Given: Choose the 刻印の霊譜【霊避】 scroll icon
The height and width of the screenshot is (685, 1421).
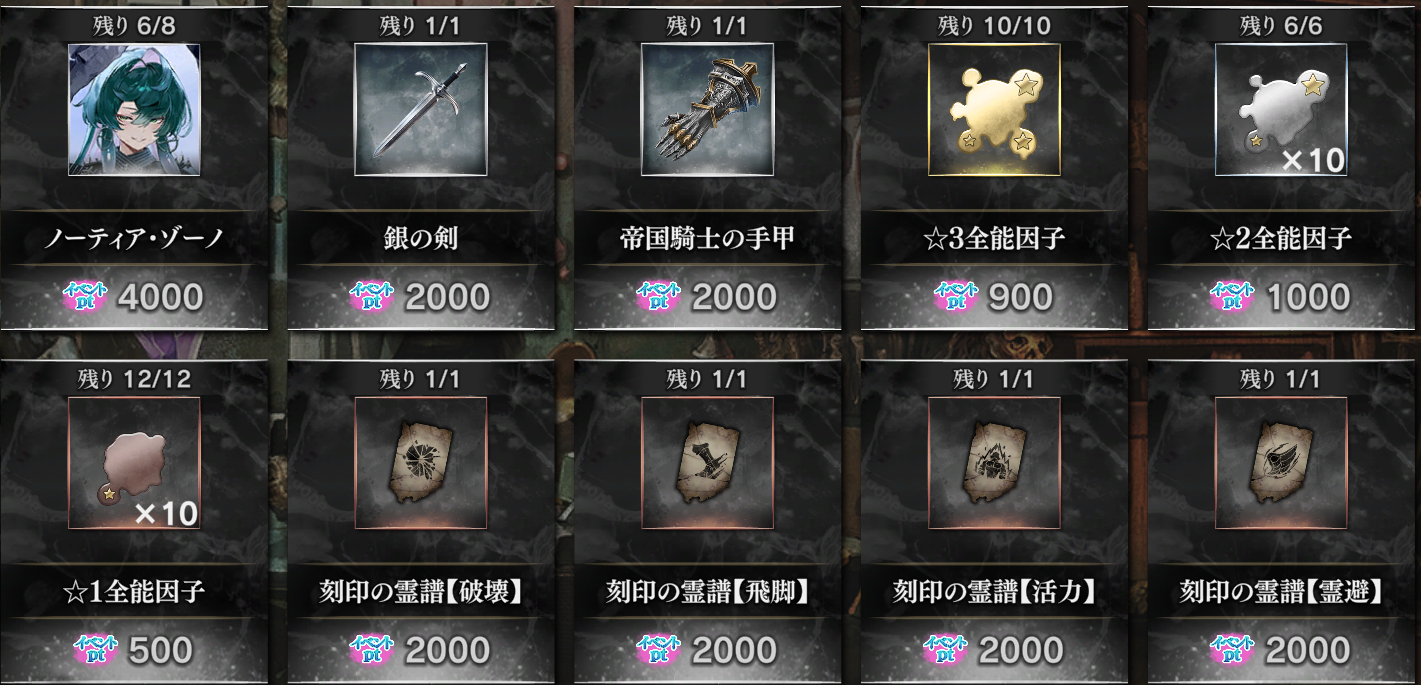Looking at the screenshot, I should [1281, 463].
